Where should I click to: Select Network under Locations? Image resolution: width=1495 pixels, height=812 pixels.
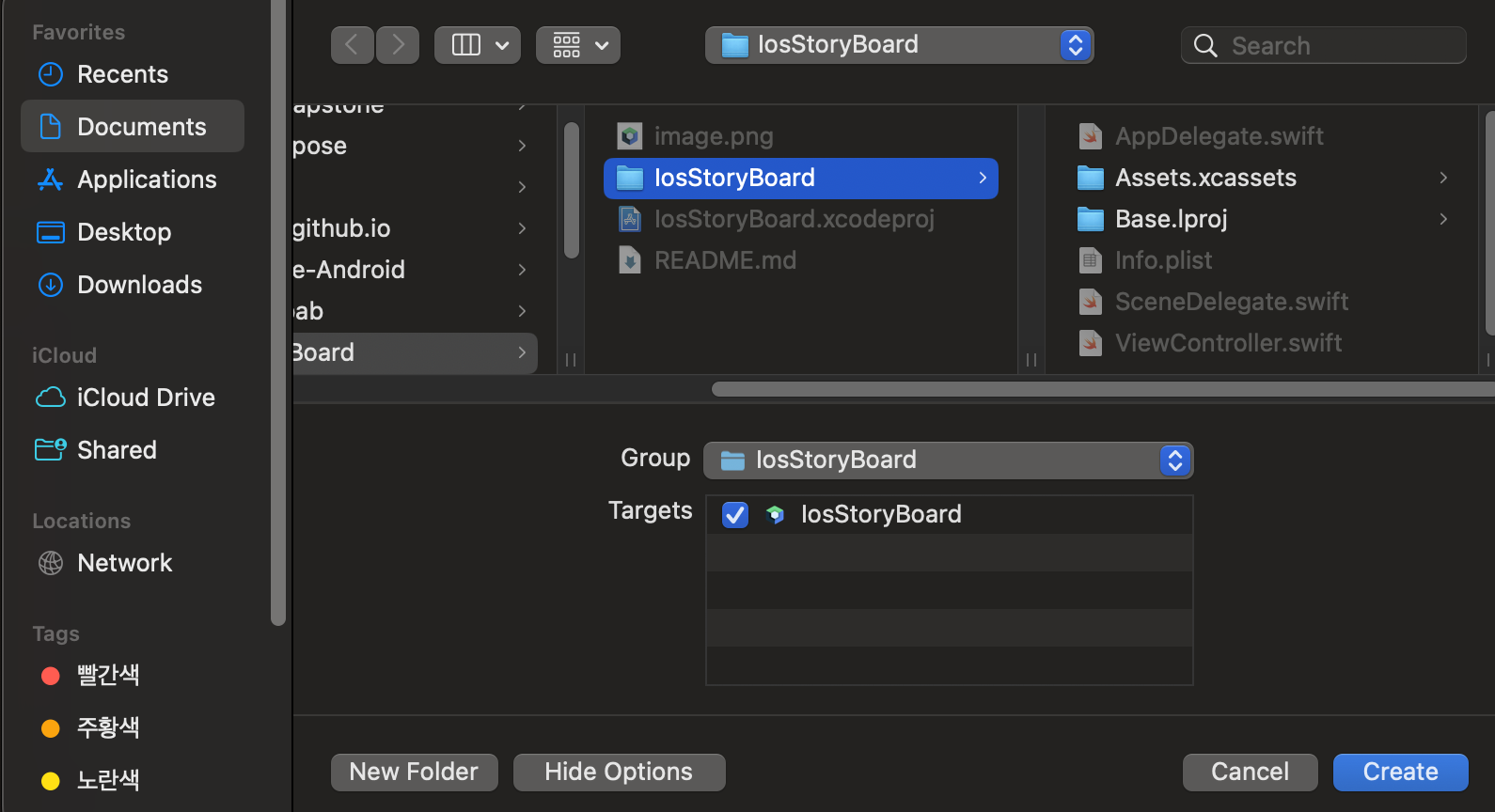click(133, 563)
